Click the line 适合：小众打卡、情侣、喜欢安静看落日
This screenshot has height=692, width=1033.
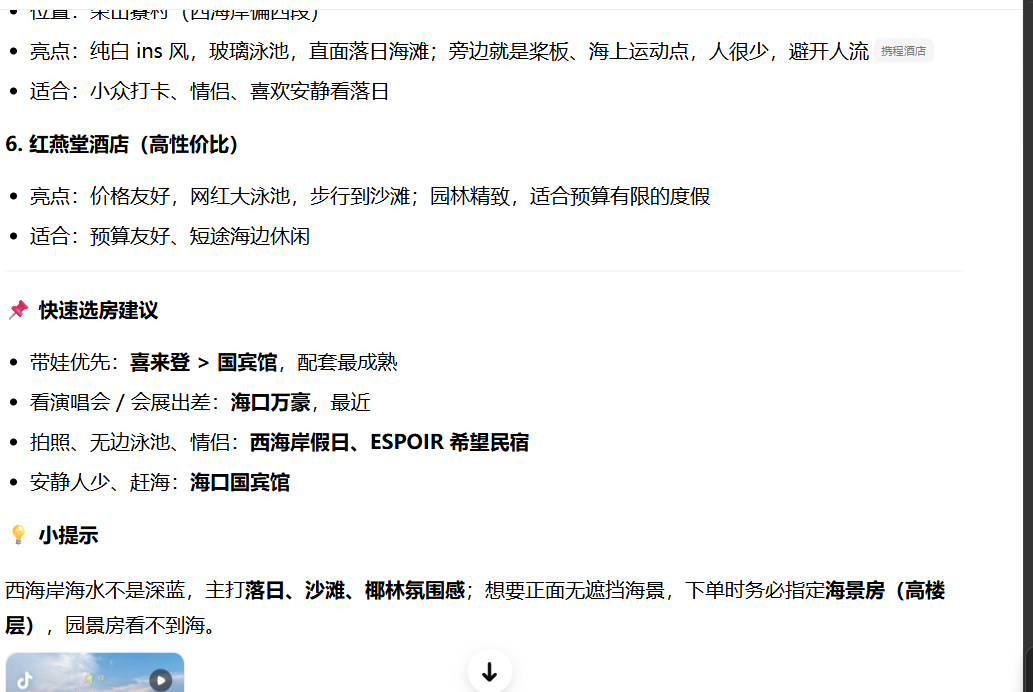(209, 91)
